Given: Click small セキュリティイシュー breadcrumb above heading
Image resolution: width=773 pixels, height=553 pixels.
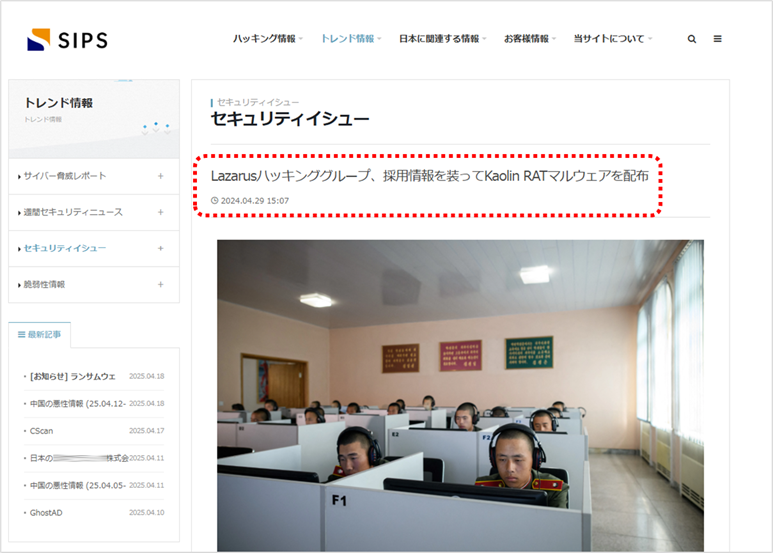Looking at the screenshot, I should (x=258, y=102).
